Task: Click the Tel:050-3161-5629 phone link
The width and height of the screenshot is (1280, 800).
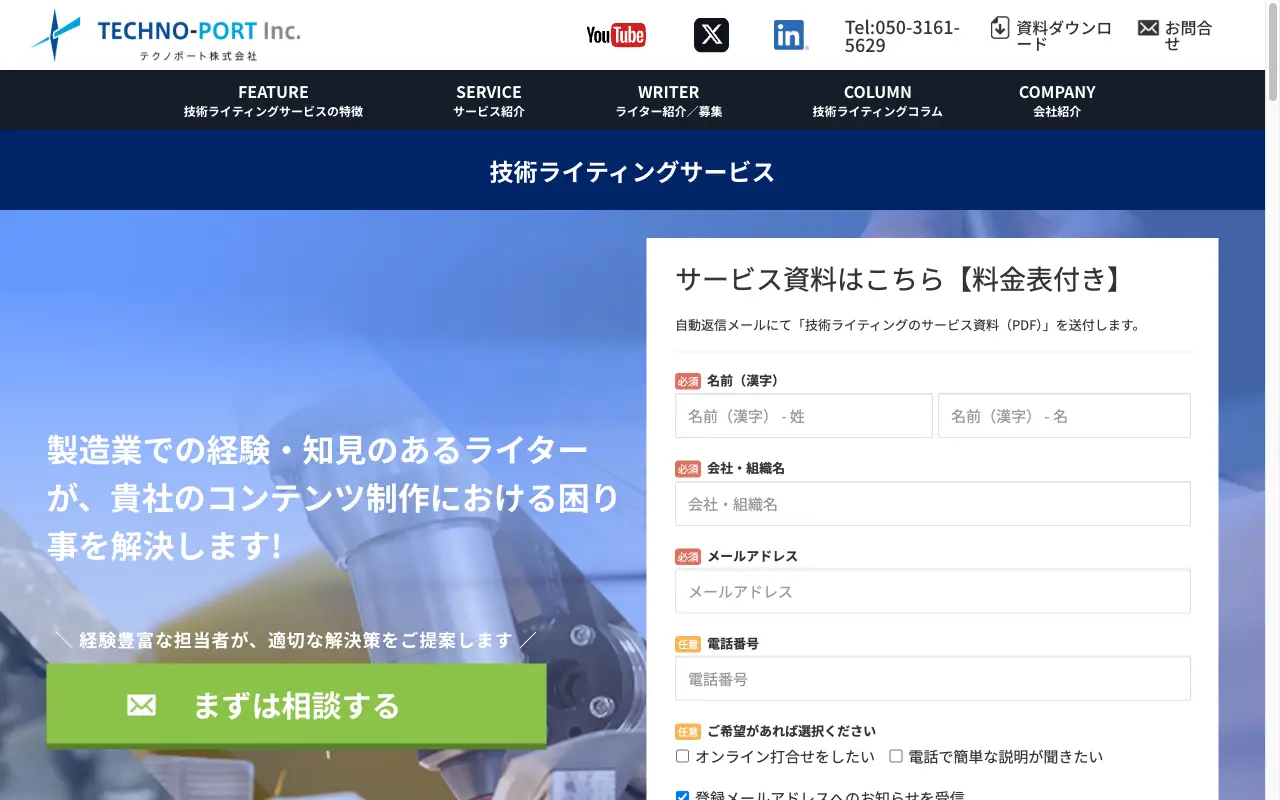Action: point(902,36)
